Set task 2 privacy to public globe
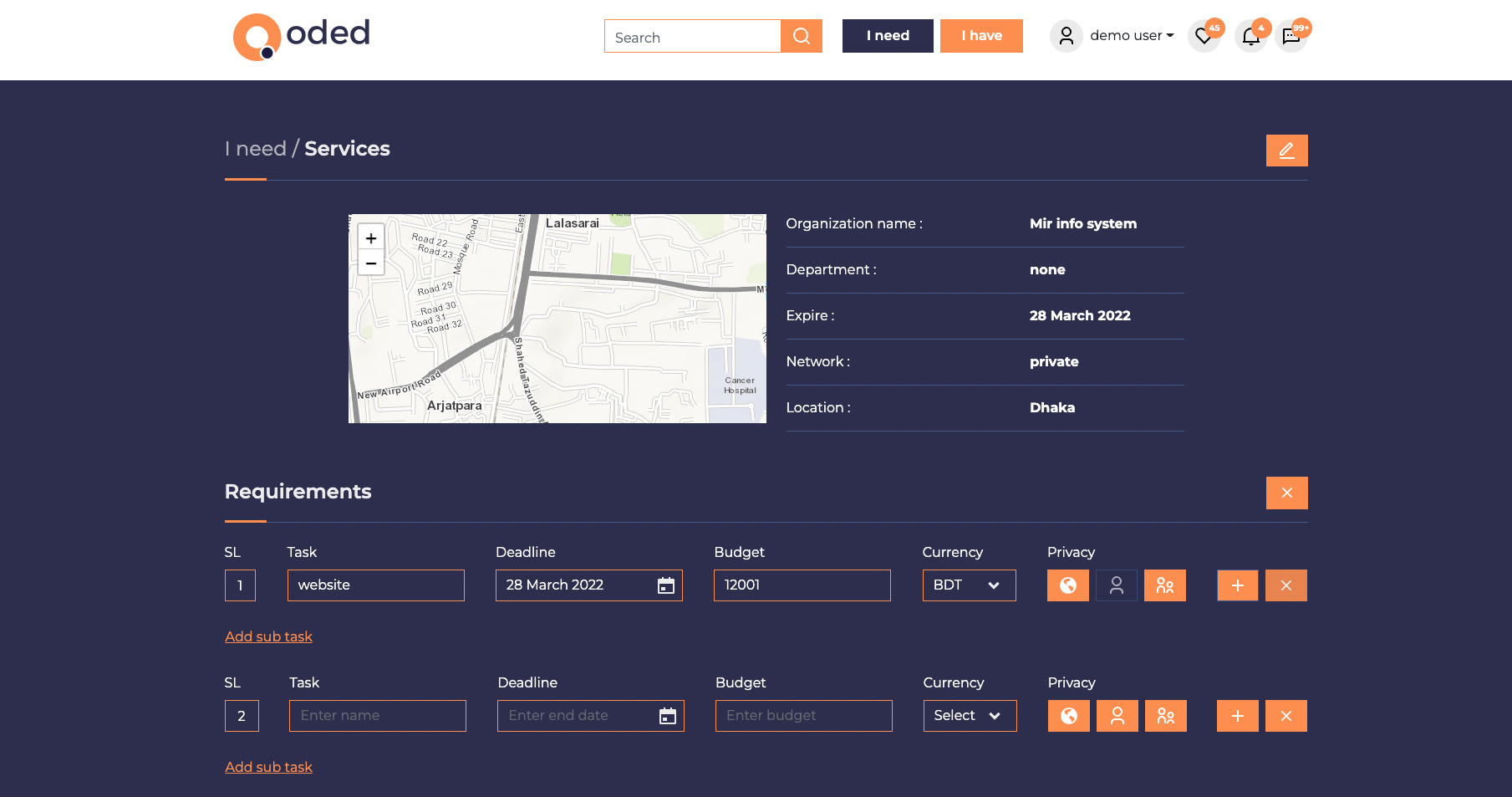The width and height of the screenshot is (1512, 797). pos(1069,716)
